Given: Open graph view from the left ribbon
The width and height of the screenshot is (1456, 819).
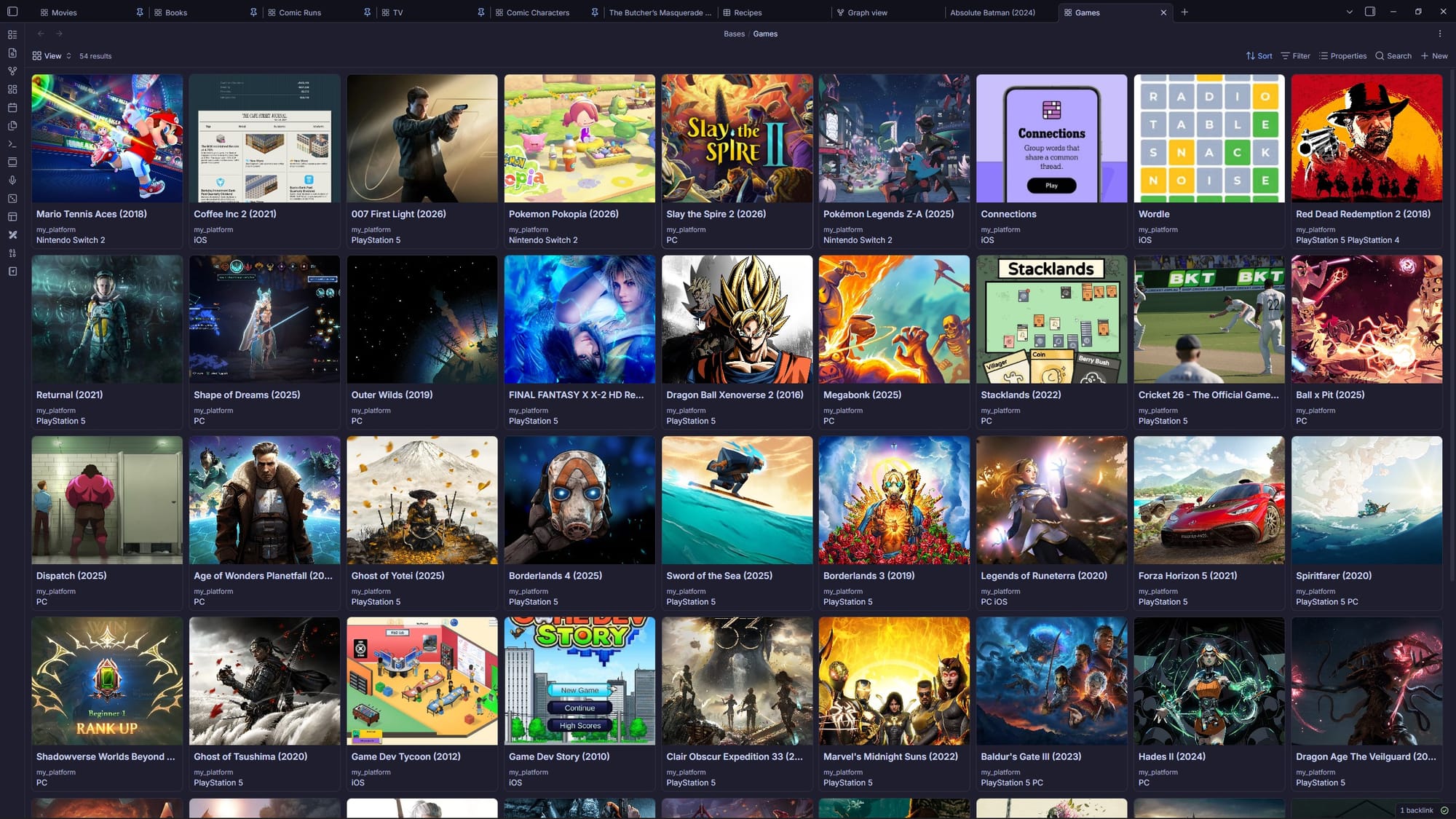Looking at the screenshot, I should [12, 71].
